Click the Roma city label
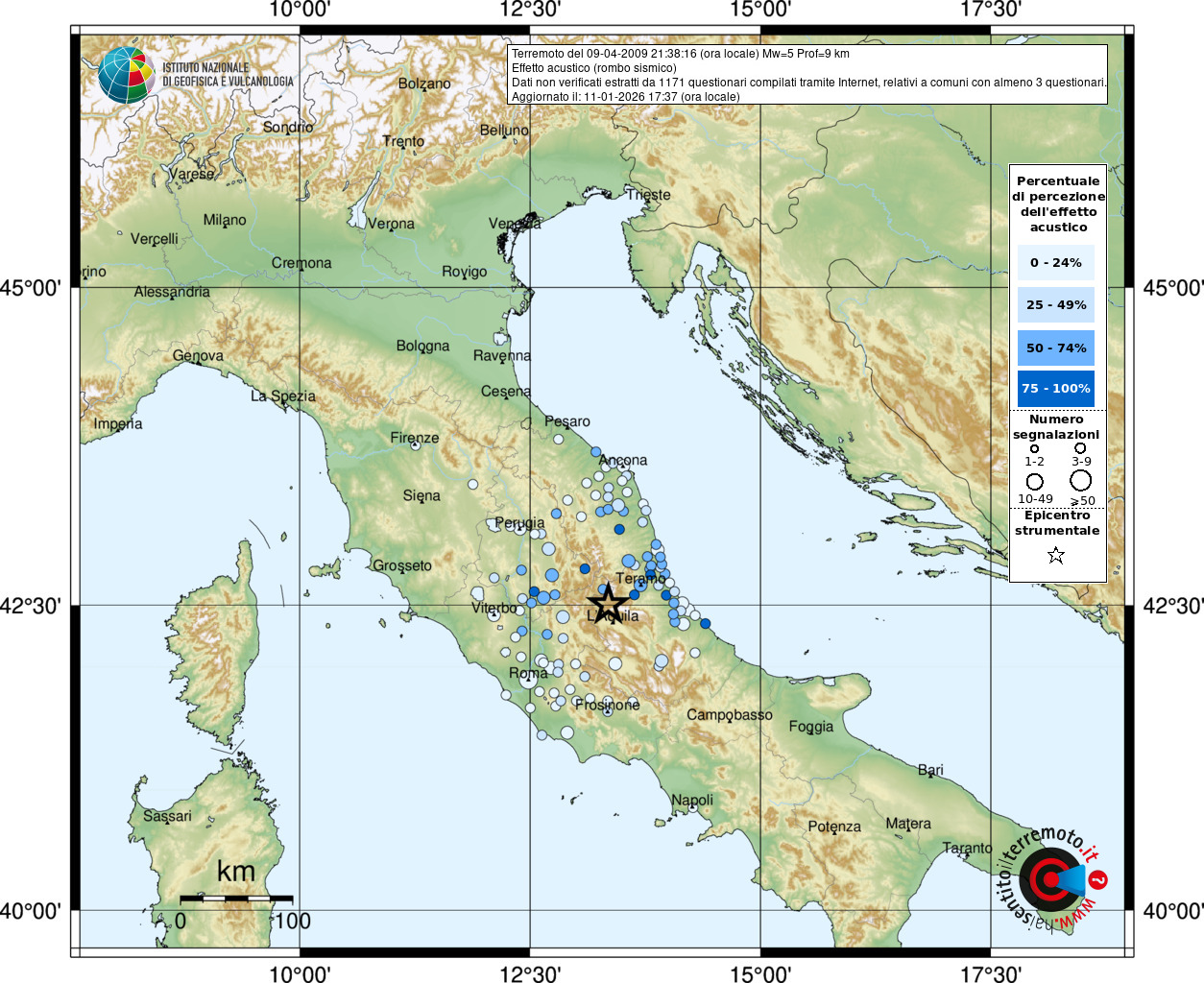Image resolution: width=1204 pixels, height=983 pixels. point(528,673)
